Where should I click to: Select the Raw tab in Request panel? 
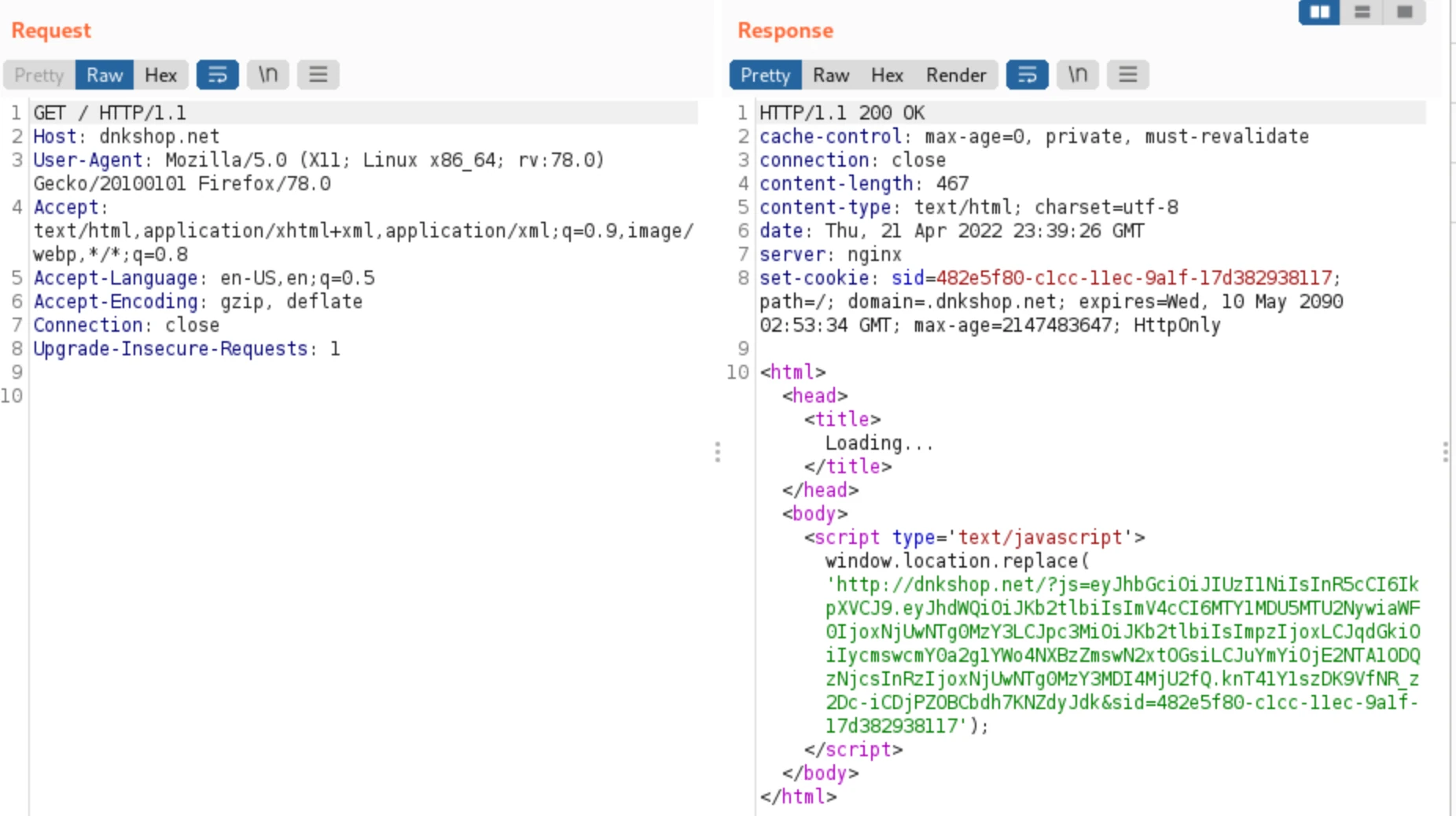(105, 75)
